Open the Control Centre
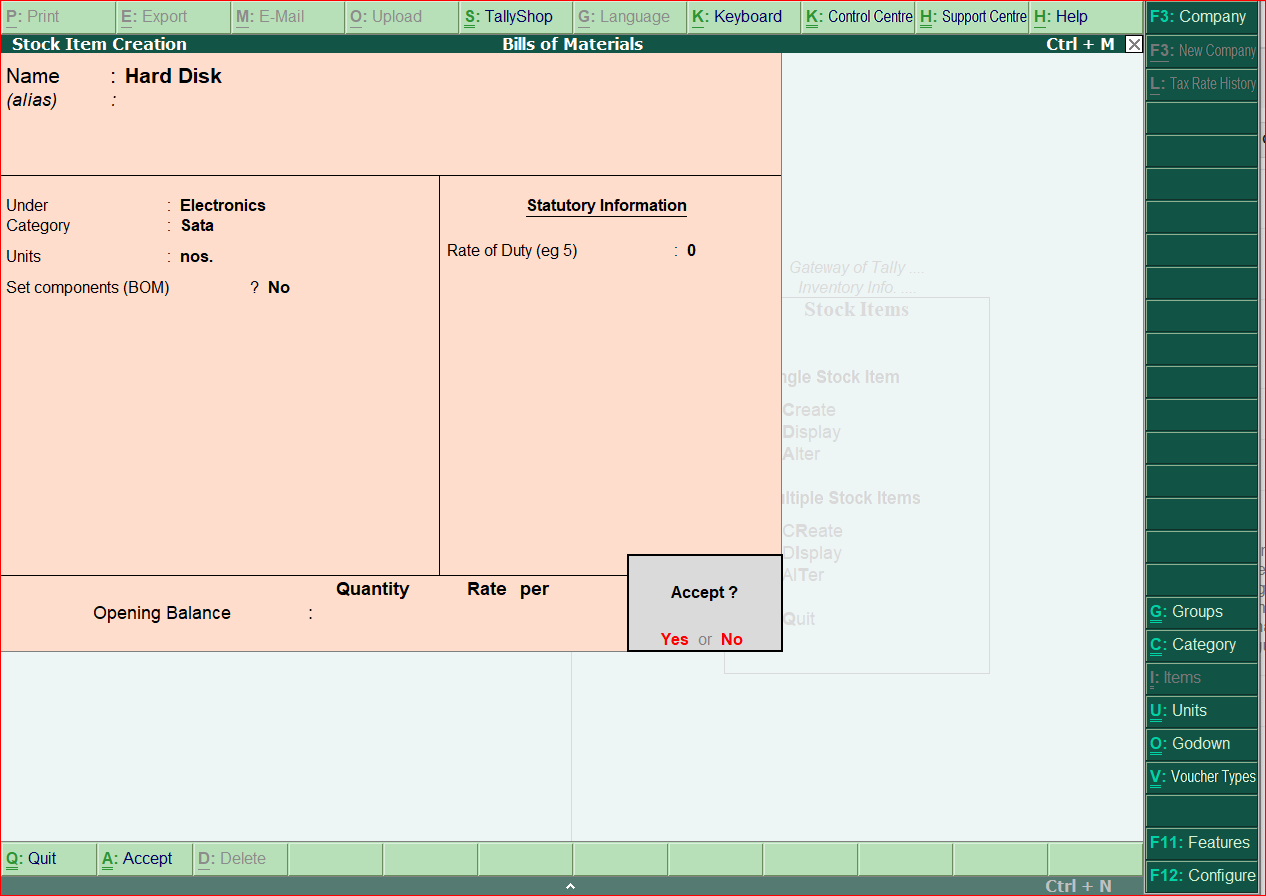 coord(858,17)
